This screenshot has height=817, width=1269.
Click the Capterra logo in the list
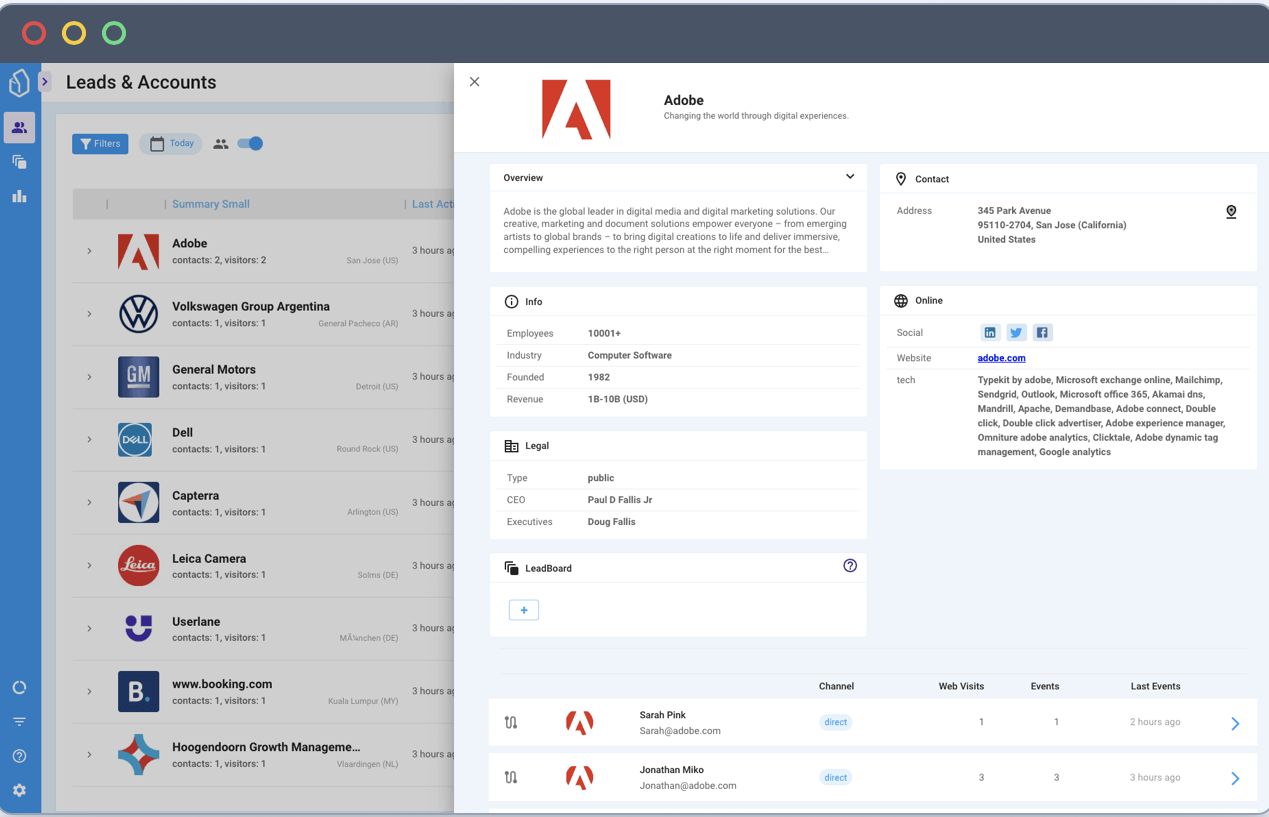tap(138, 503)
